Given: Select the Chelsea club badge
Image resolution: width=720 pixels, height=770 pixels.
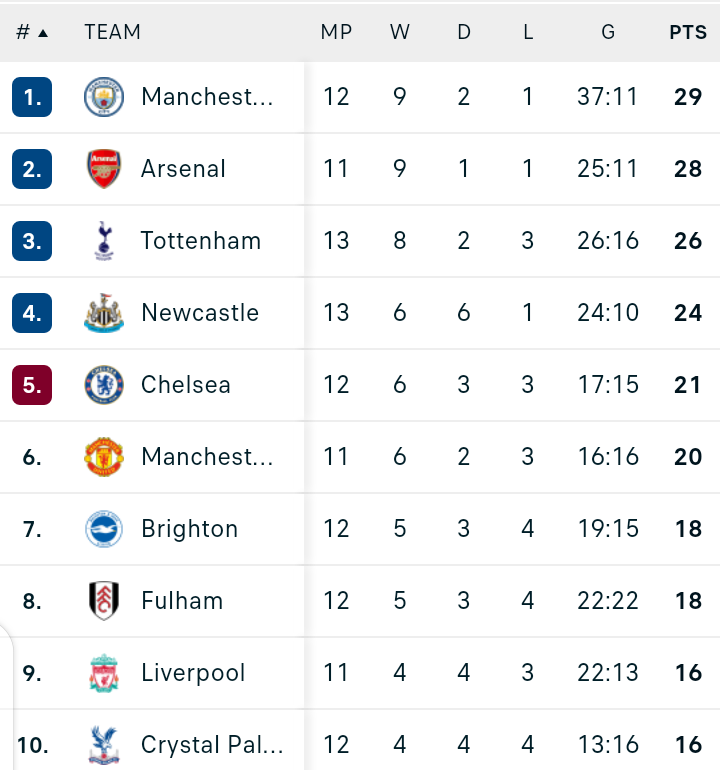Looking at the screenshot, I should [104, 385].
